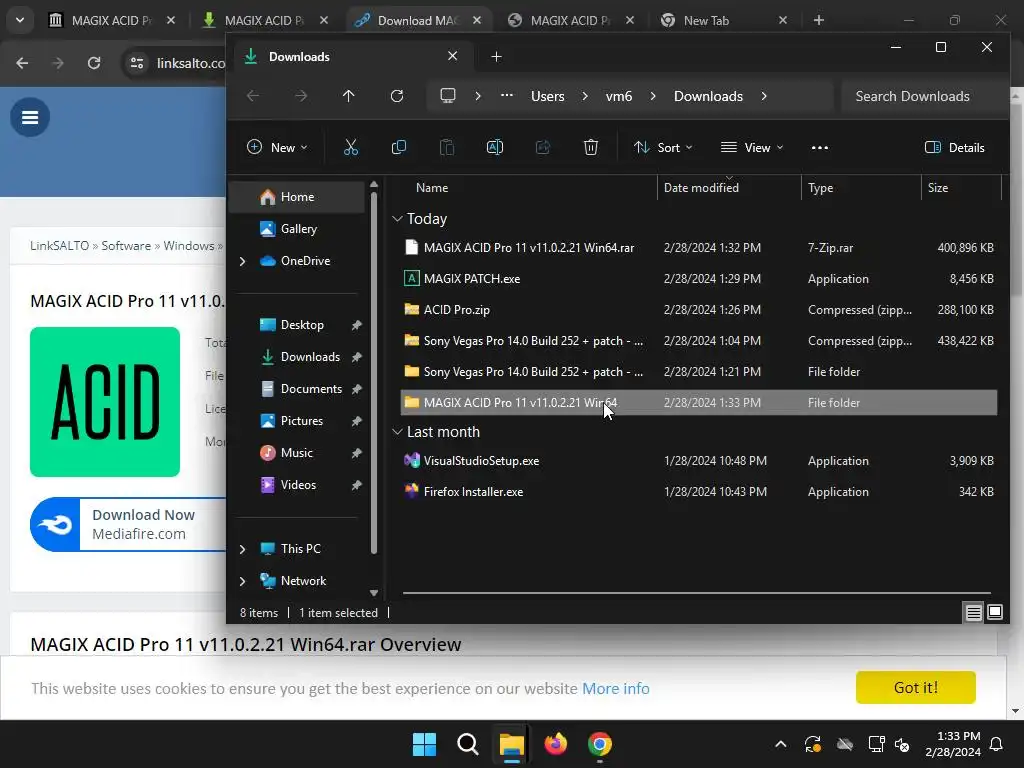The height and width of the screenshot is (768, 1024).
Task: Click File Explorer icon in taskbar
Action: (x=512, y=744)
